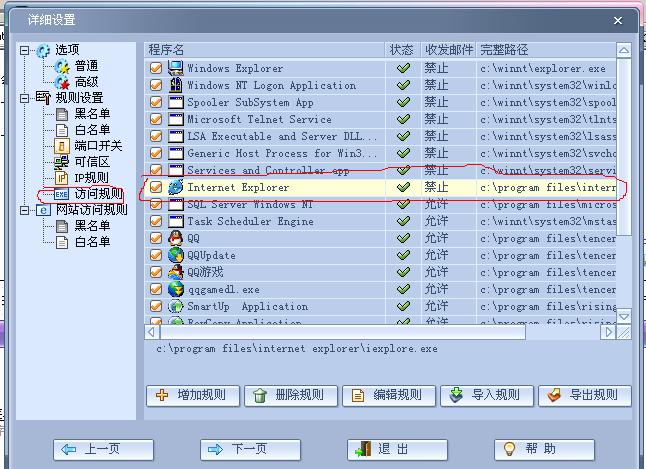Select the 普通 options icon
Image resolution: width=646 pixels, height=469 pixels.
point(62,66)
